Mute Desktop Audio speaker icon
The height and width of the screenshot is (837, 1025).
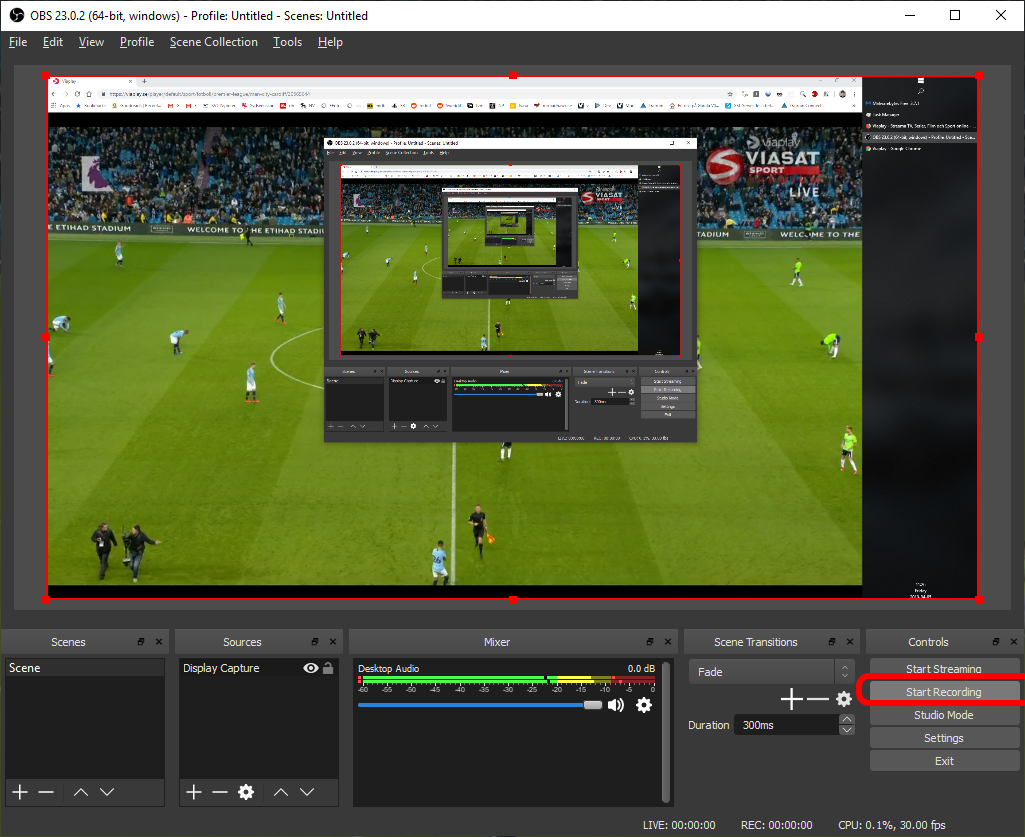pos(616,705)
